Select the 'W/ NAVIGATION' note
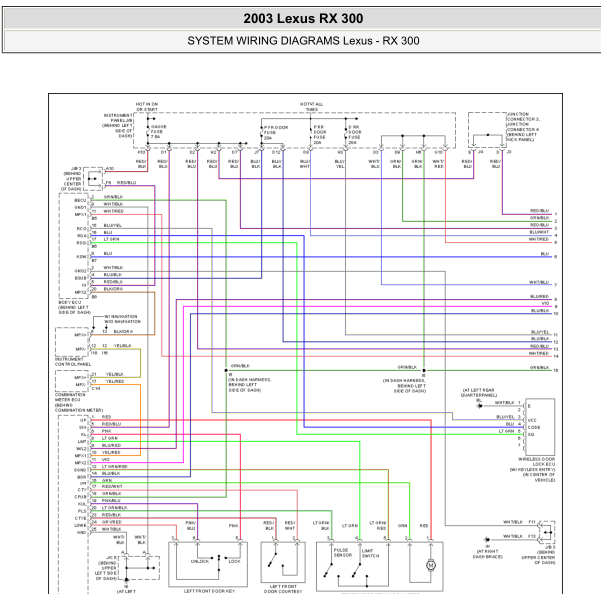 (x=121, y=317)
